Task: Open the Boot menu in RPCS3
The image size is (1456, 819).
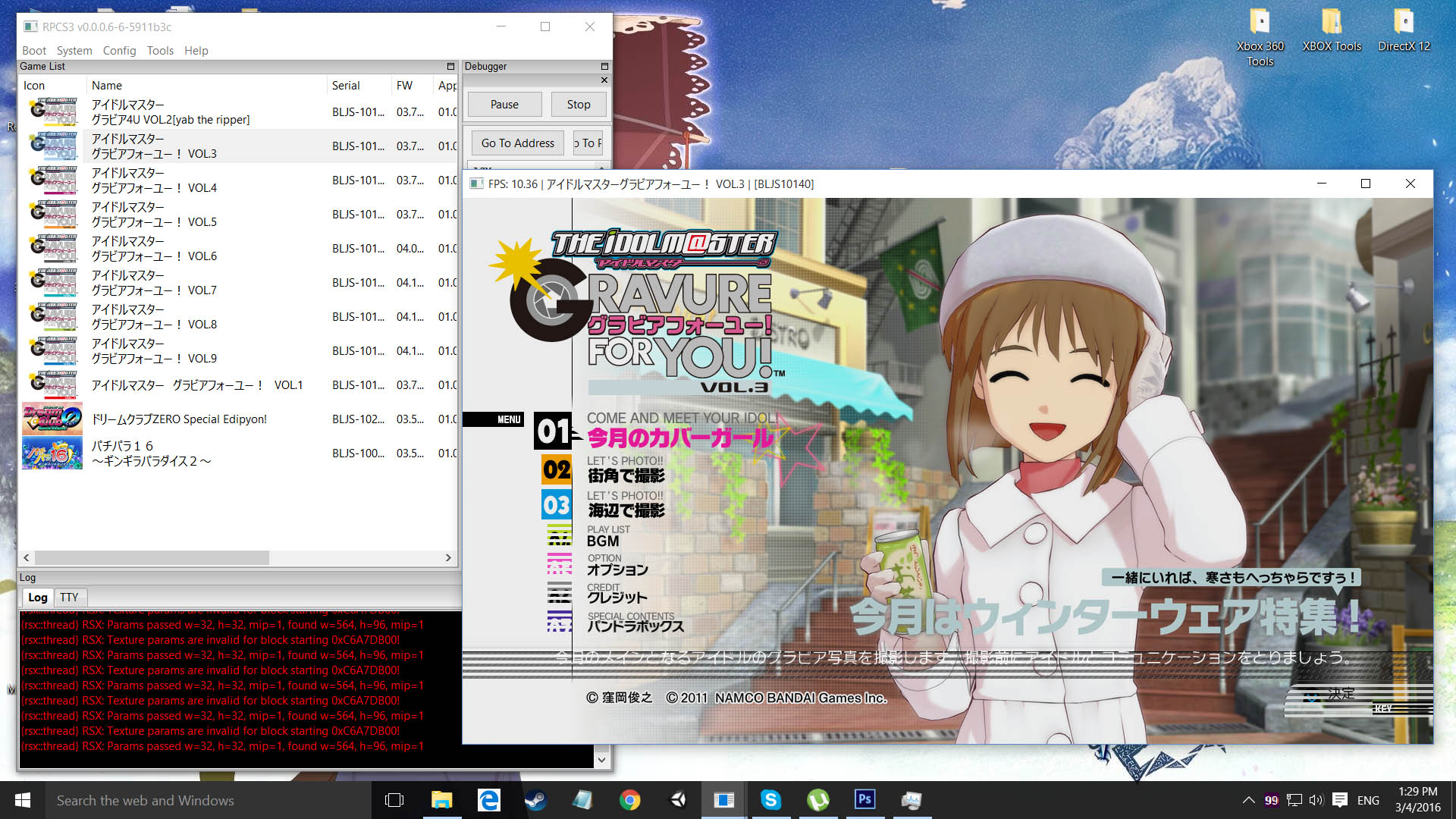Action: (34, 50)
